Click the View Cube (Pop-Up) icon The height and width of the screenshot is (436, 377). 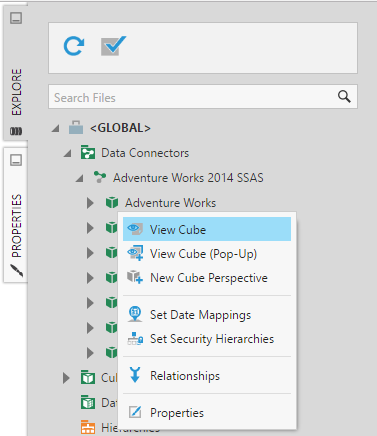pyautogui.click(x=135, y=253)
